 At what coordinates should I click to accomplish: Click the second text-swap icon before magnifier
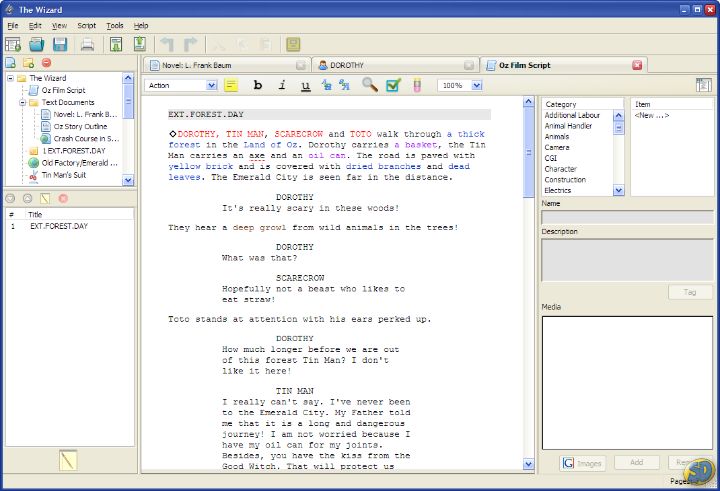344,85
